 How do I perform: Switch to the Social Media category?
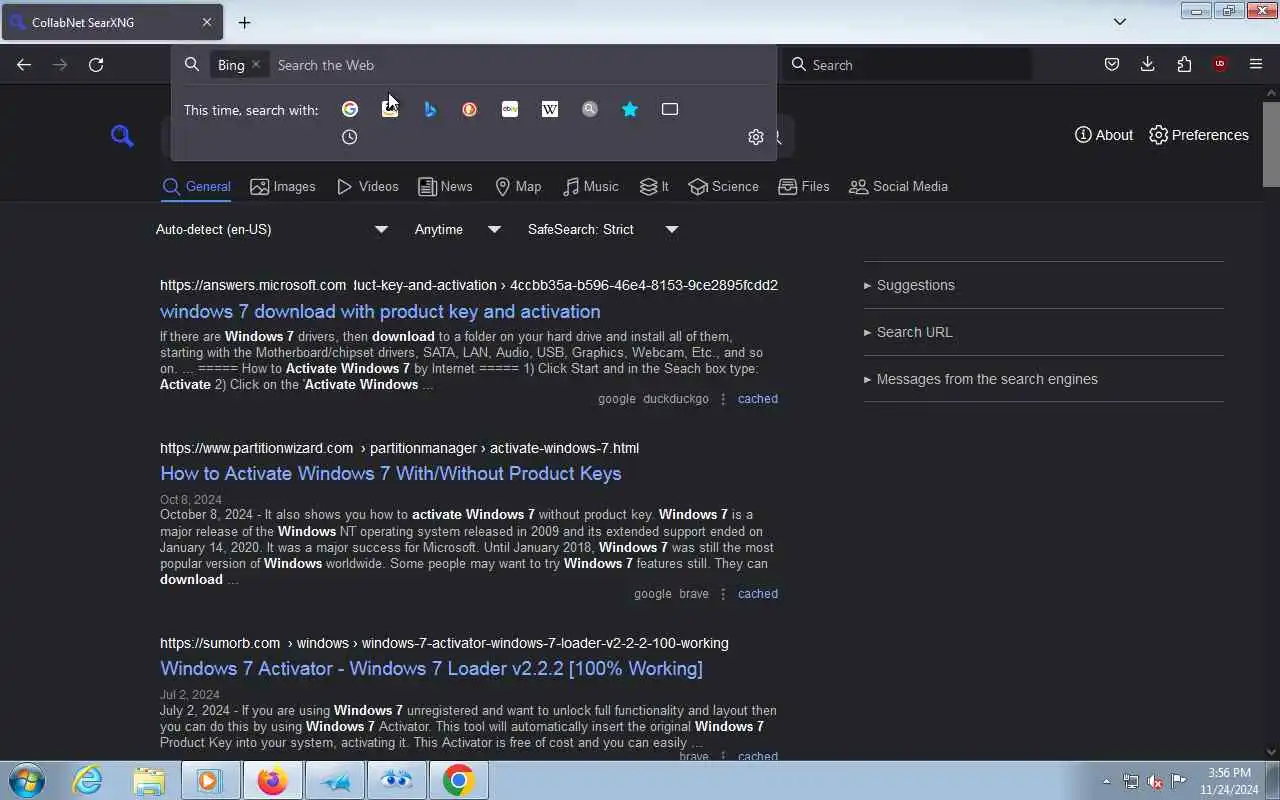(x=898, y=187)
